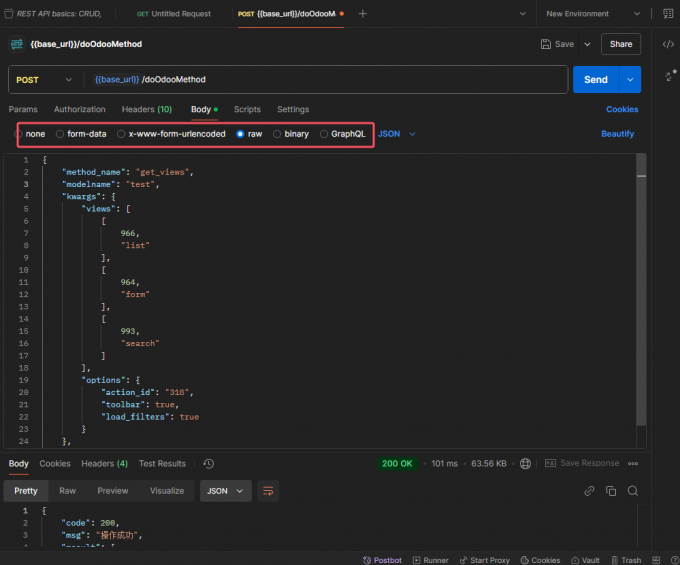
Task: Click the 200 OK status badge
Action: click(x=397, y=464)
